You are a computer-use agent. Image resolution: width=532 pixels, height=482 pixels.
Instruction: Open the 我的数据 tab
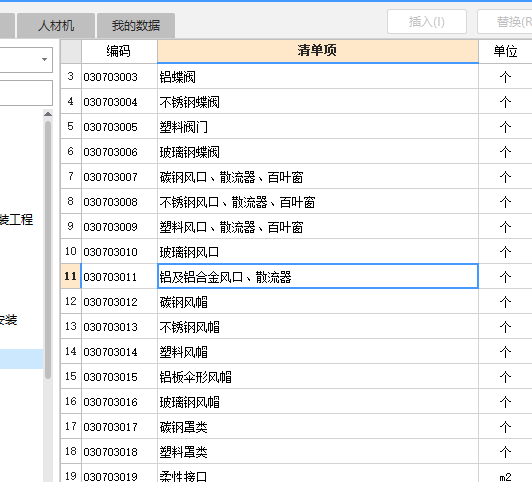136,26
